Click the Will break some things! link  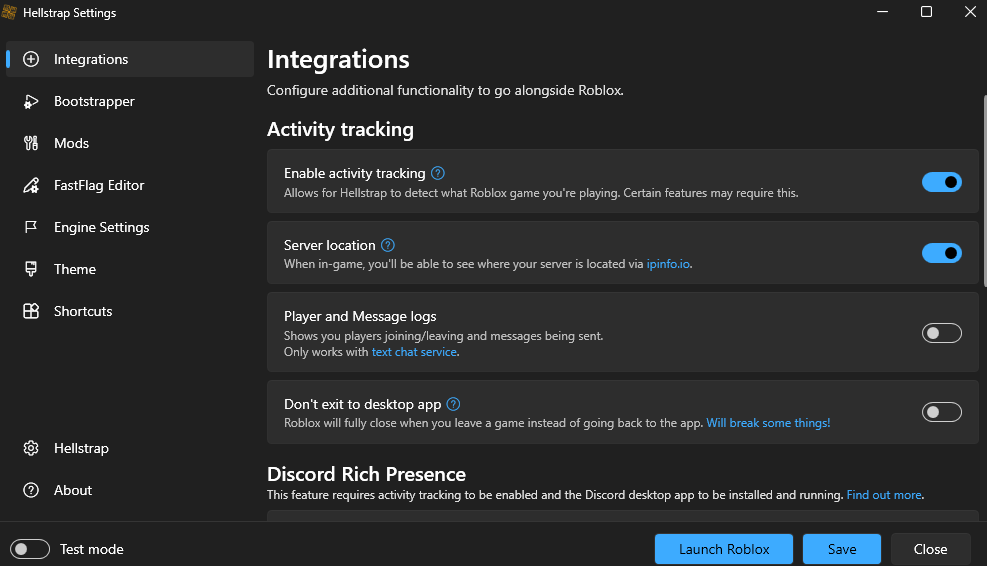[768, 423]
